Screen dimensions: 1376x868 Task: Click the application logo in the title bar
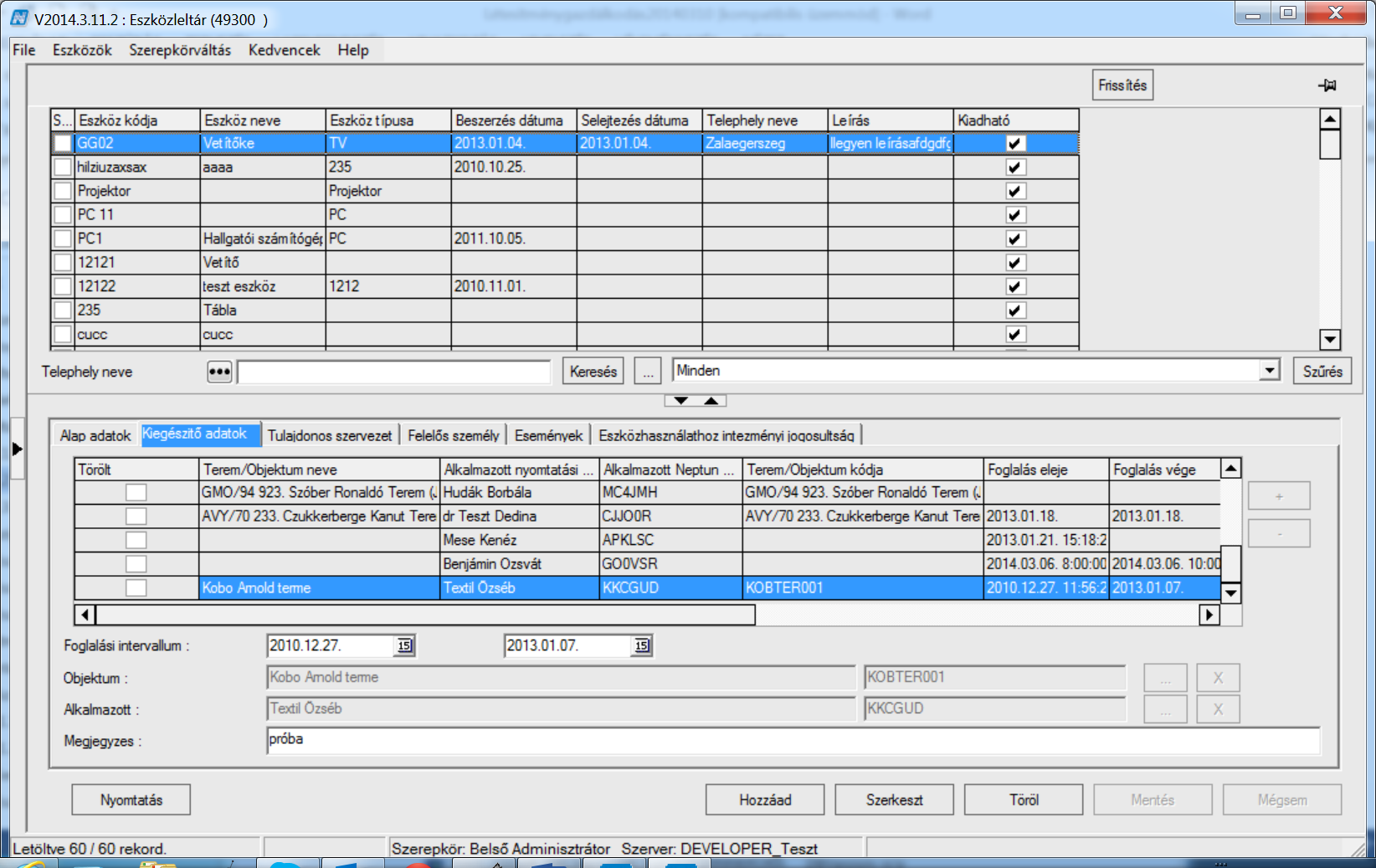point(18,18)
